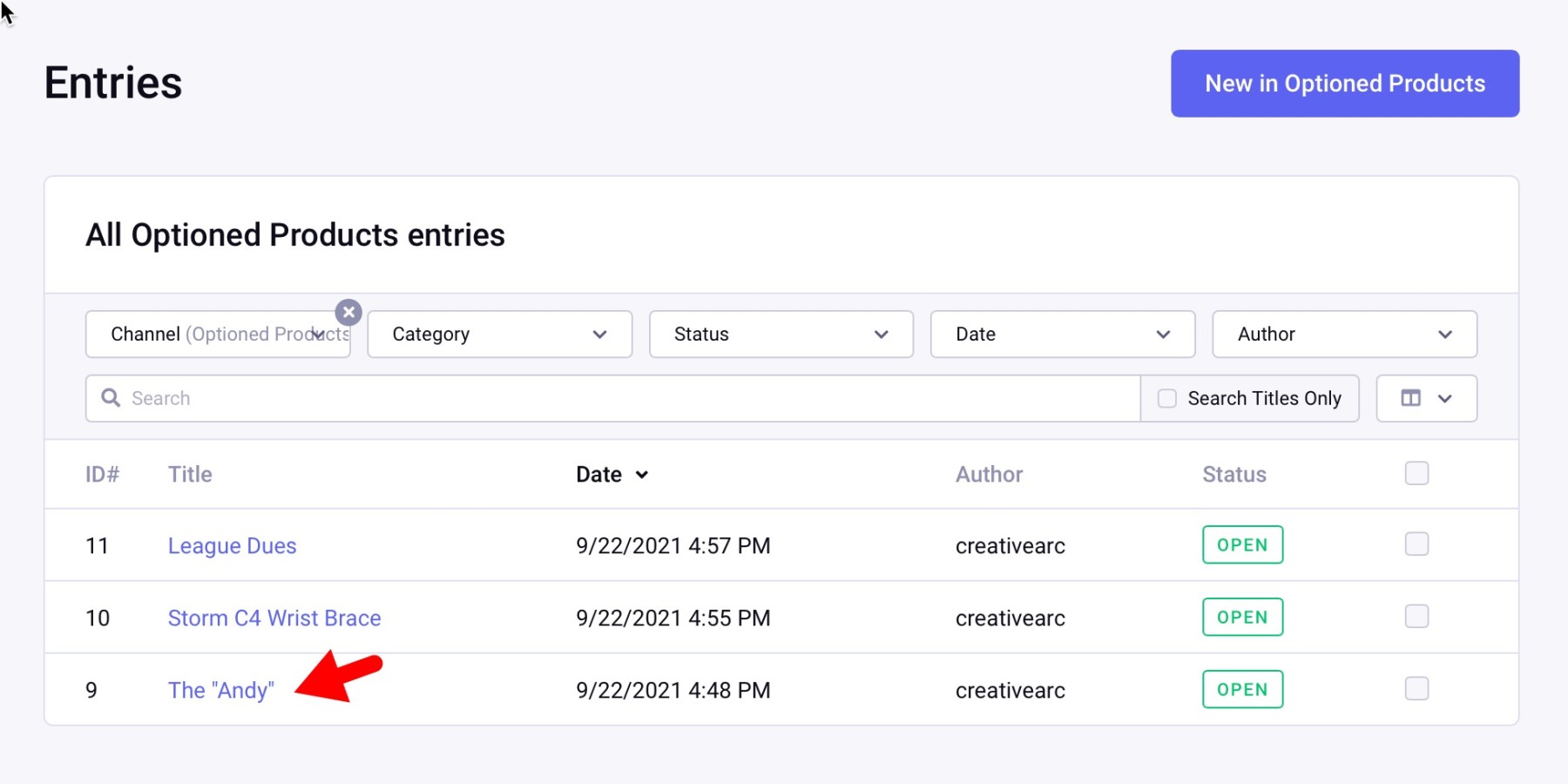The image size is (1568, 784).
Task: Enable Search Titles Only
Action: tap(1166, 398)
